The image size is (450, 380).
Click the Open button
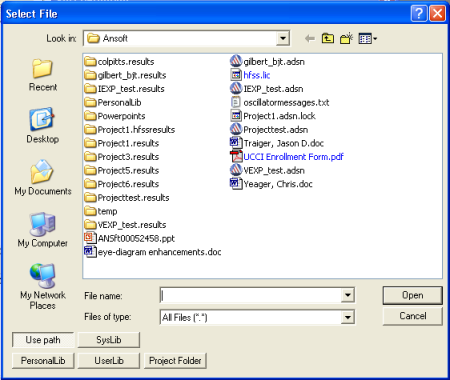click(413, 295)
